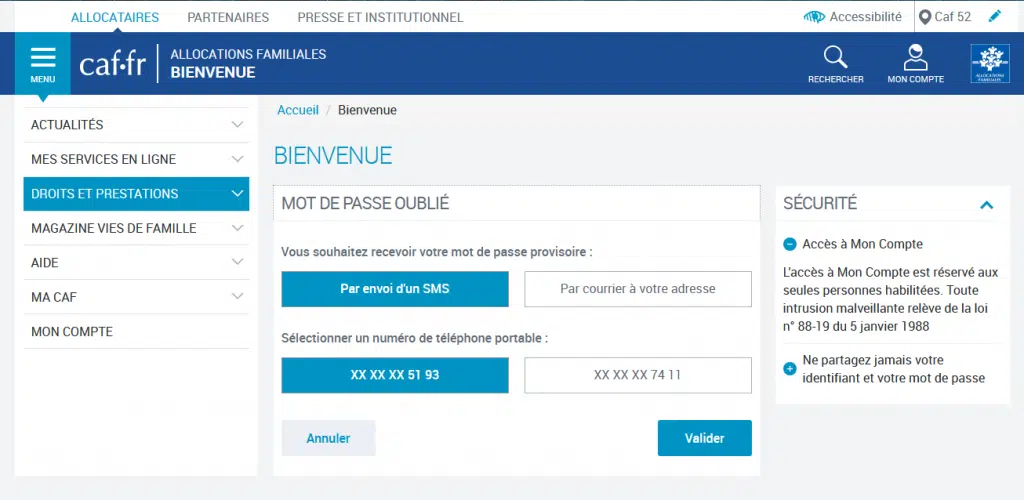Collapse the Sécurité panel chevron

(x=986, y=205)
